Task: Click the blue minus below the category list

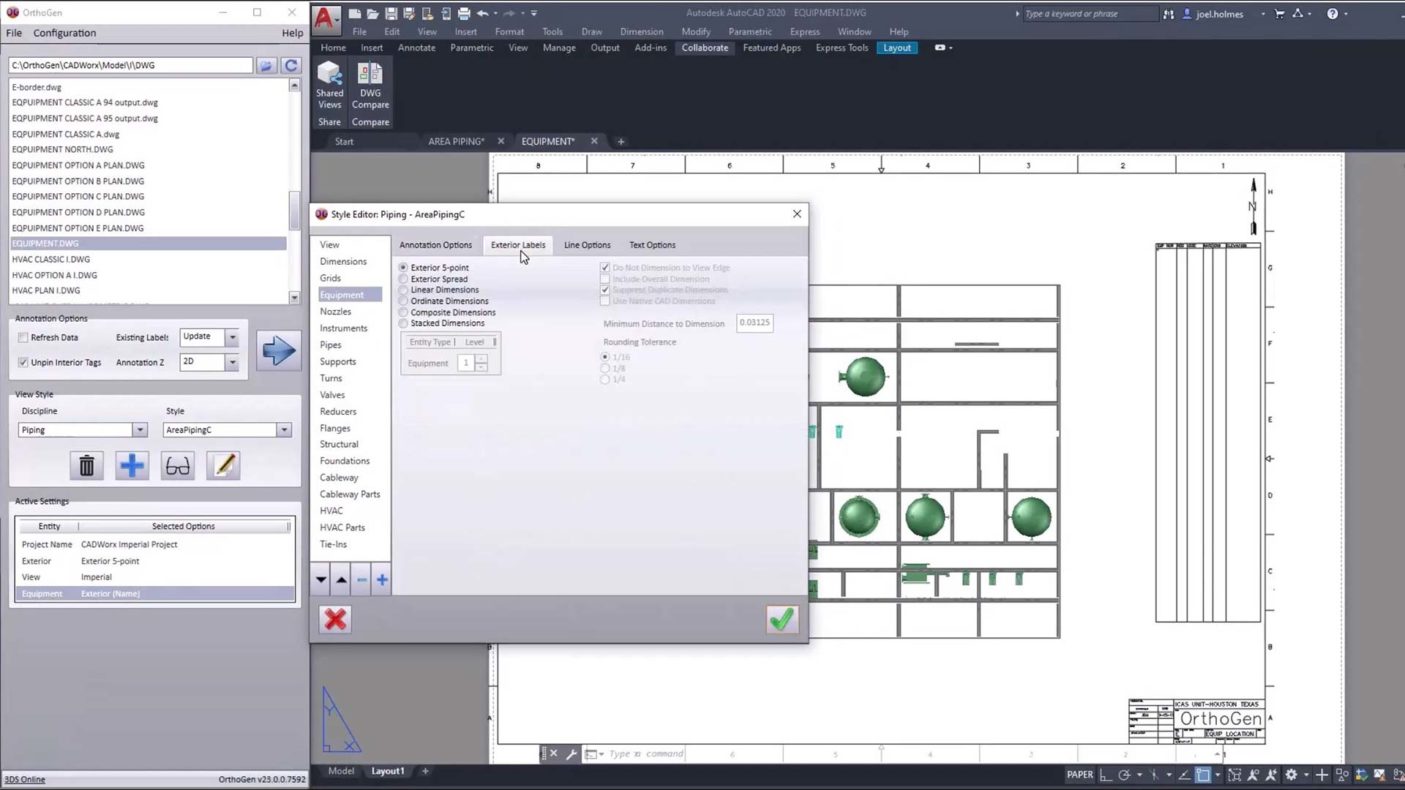Action: (362, 580)
